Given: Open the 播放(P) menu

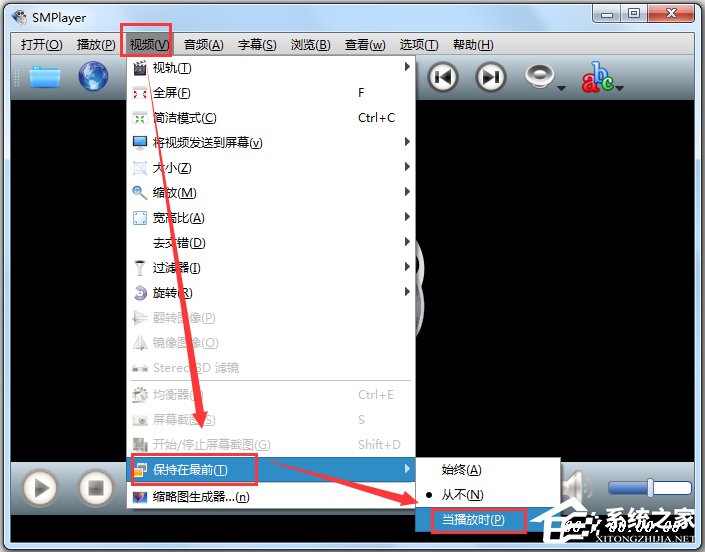Looking at the screenshot, I should (x=96, y=45).
